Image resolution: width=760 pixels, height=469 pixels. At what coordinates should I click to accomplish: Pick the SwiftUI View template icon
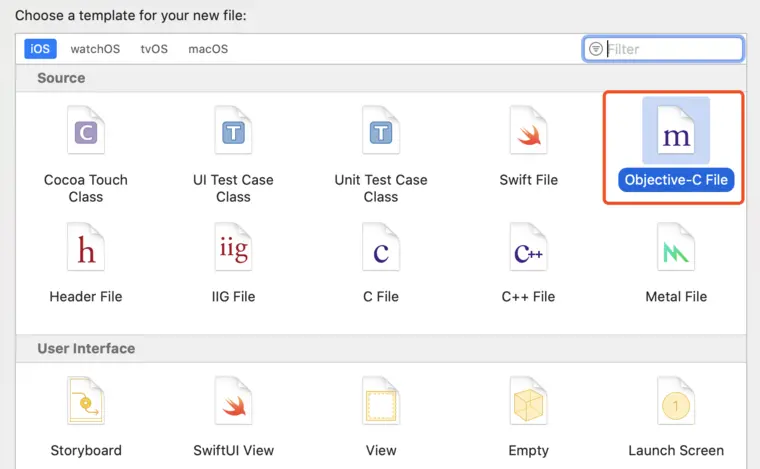[x=233, y=402]
